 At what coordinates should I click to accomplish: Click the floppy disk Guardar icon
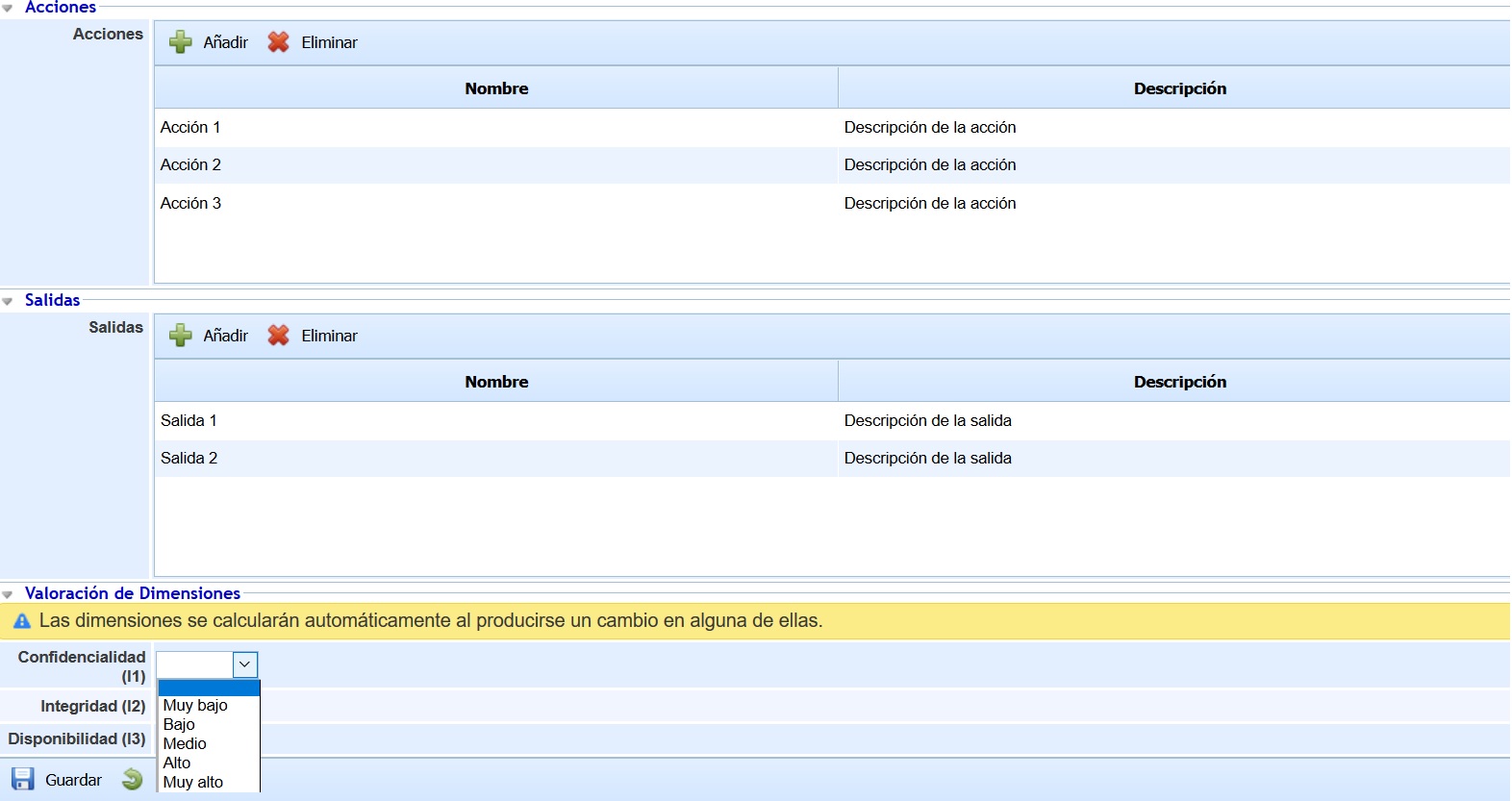[23, 779]
